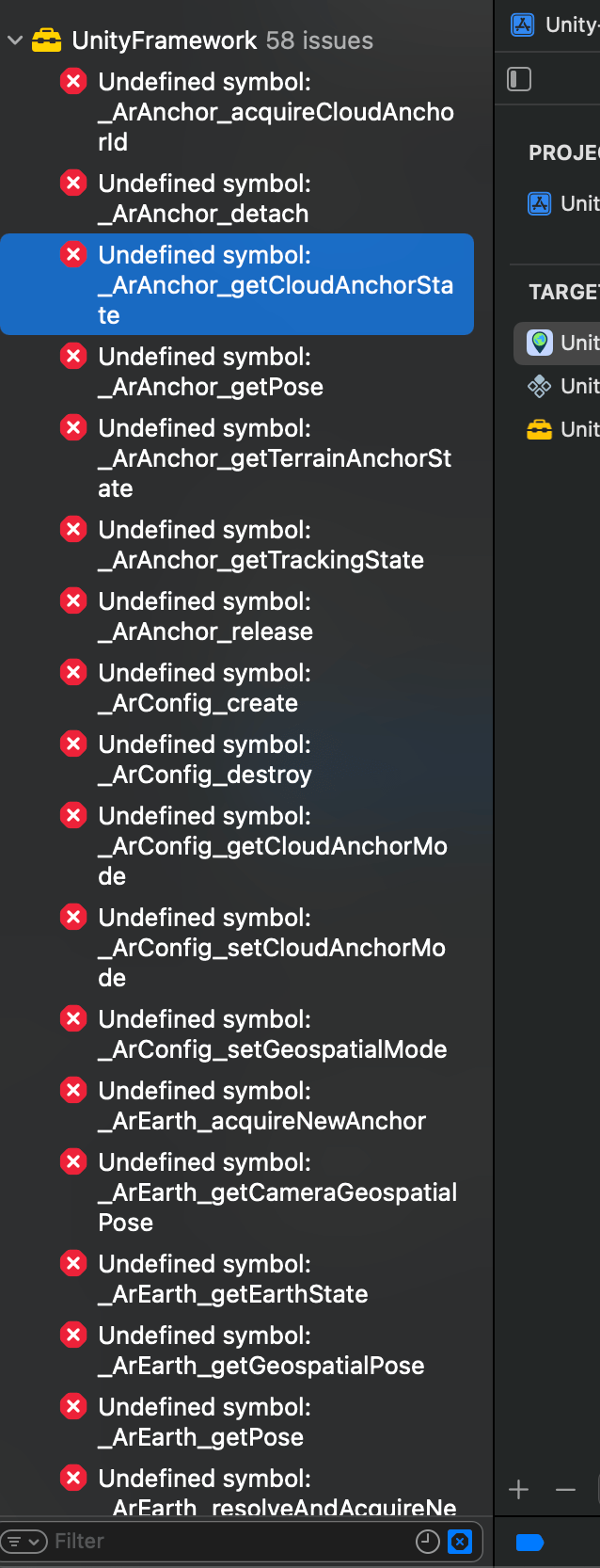Image resolution: width=600 pixels, height=1568 pixels.
Task: Click the red error icon on _ArConfig_create
Action: (73, 672)
